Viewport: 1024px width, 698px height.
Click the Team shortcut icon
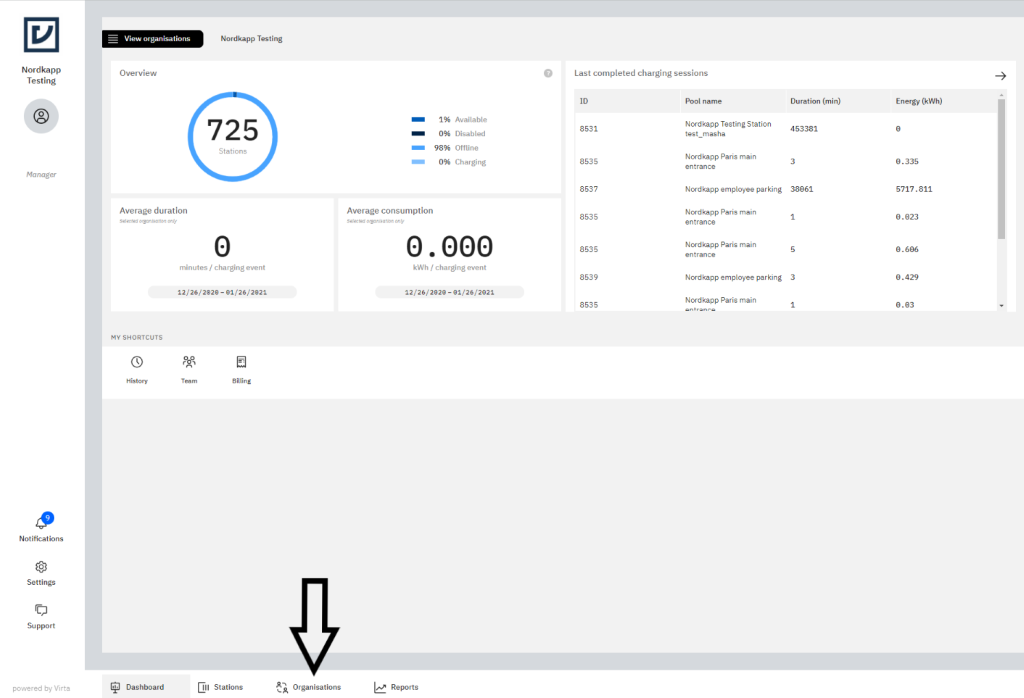point(189,362)
